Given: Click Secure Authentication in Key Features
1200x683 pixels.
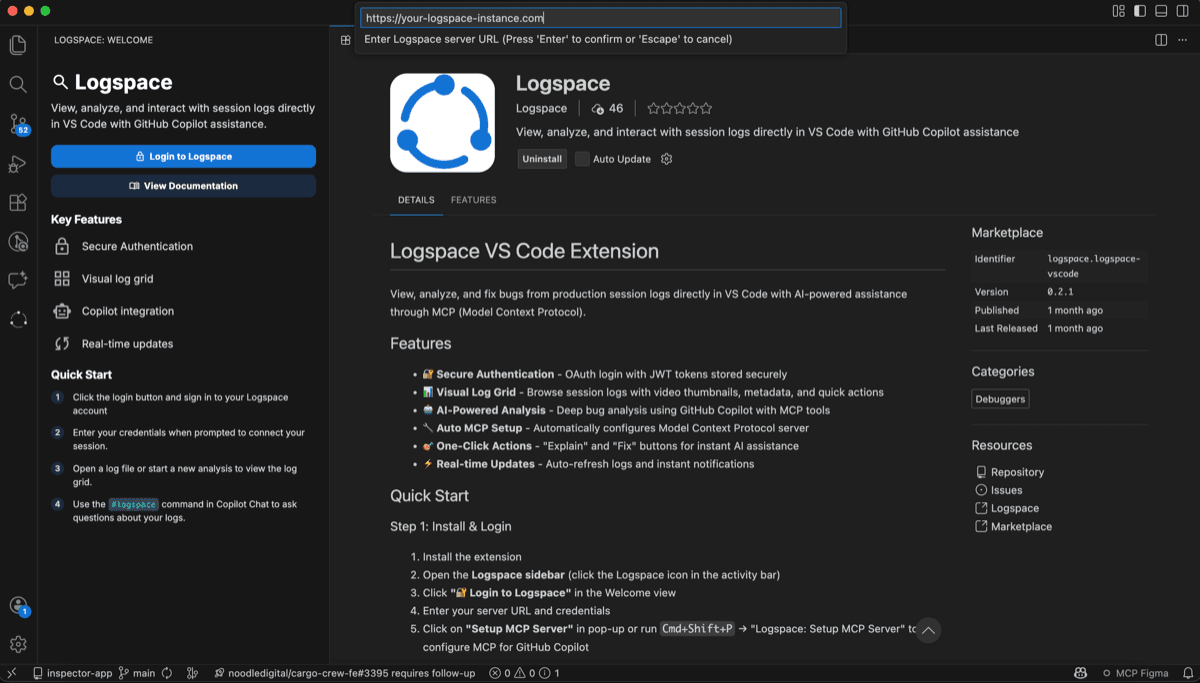Looking at the screenshot, I should pos(137,246).
